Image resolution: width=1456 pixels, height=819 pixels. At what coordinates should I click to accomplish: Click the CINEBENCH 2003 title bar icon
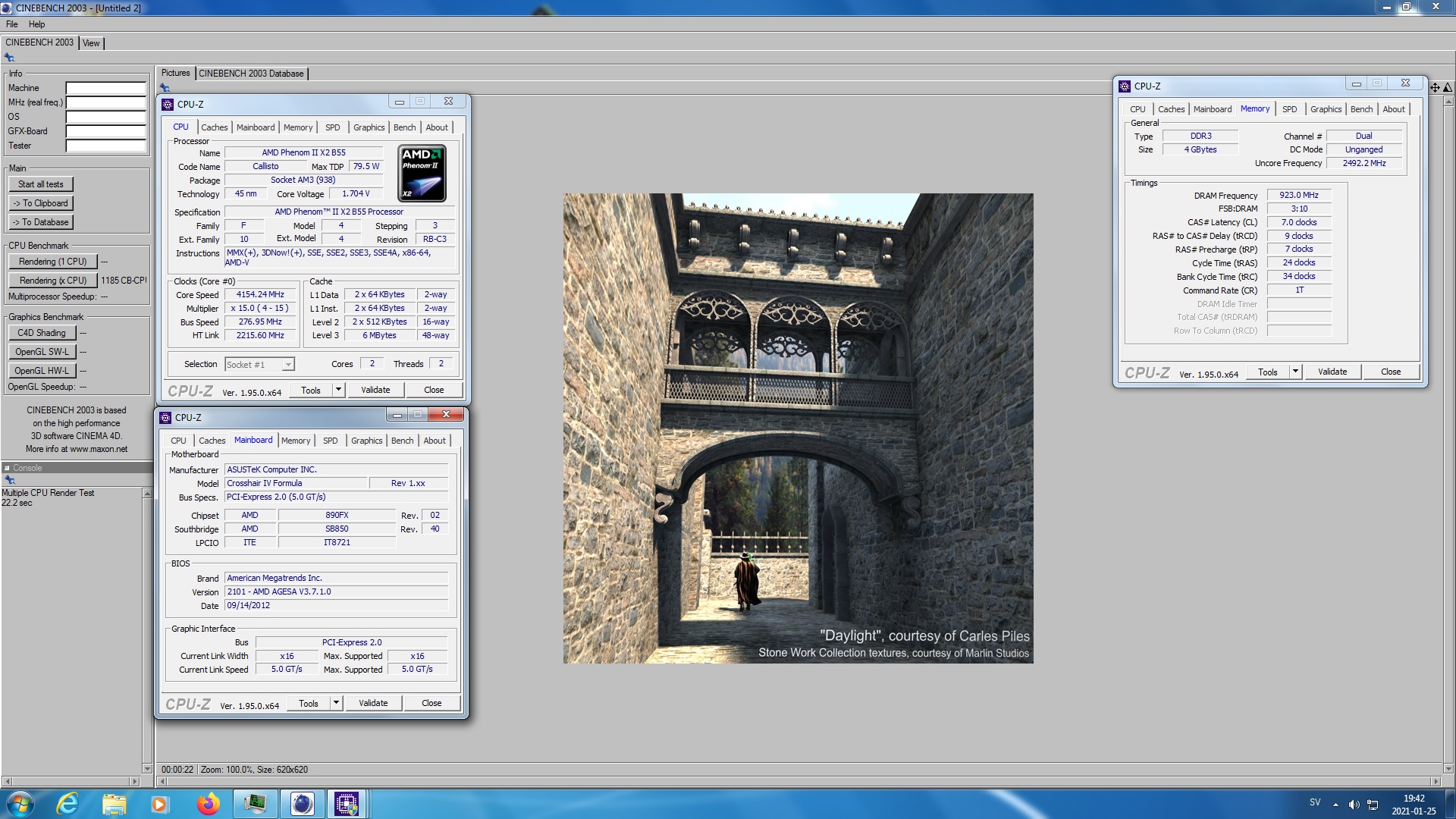7,8
